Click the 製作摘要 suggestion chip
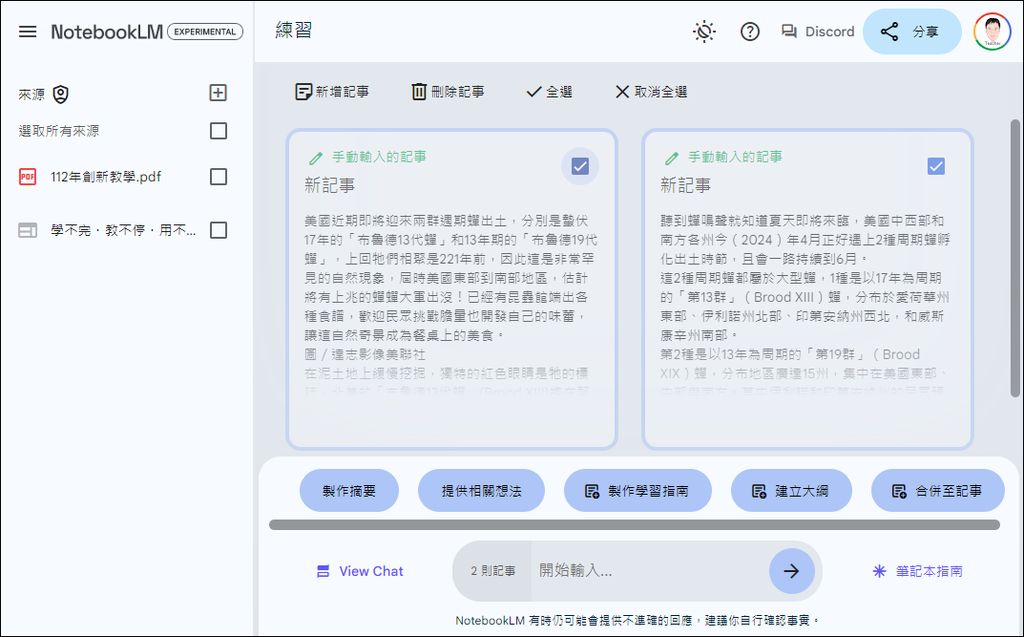Viewport: 1024px width, 637px height. 349,491
